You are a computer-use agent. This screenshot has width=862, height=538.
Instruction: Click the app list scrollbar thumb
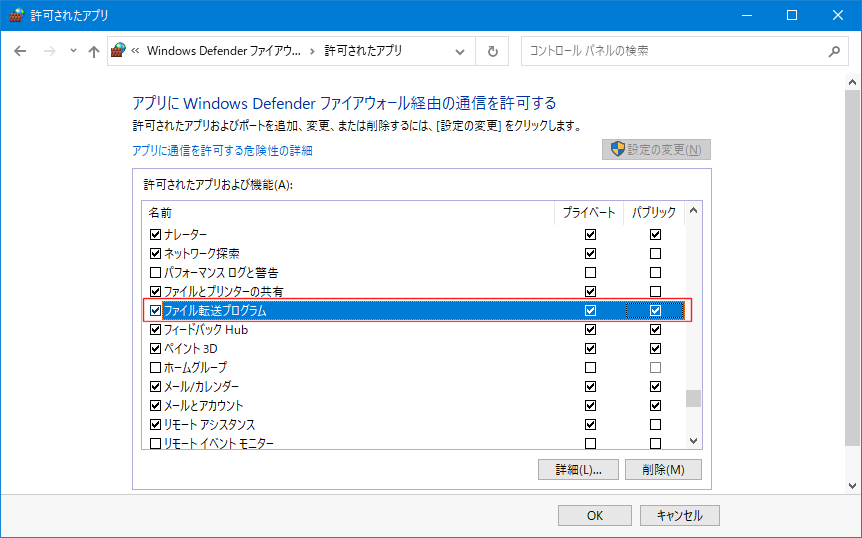(x=693, y=398)
